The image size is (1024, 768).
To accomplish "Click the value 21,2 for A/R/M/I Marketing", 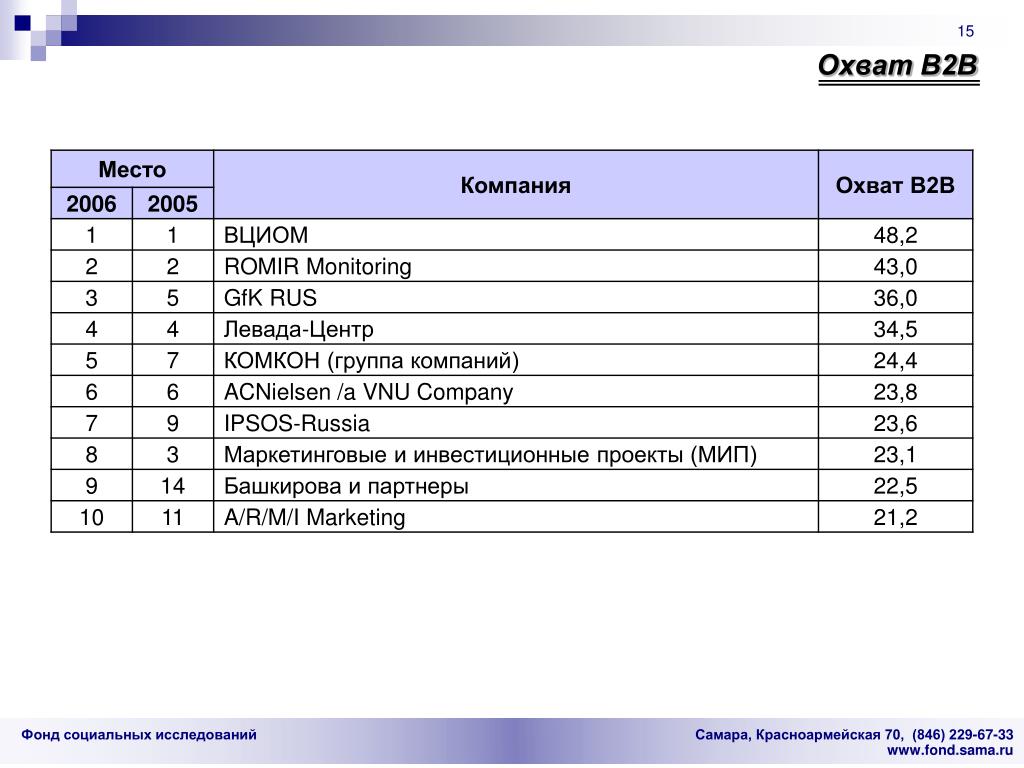I will tap(895, 517).
